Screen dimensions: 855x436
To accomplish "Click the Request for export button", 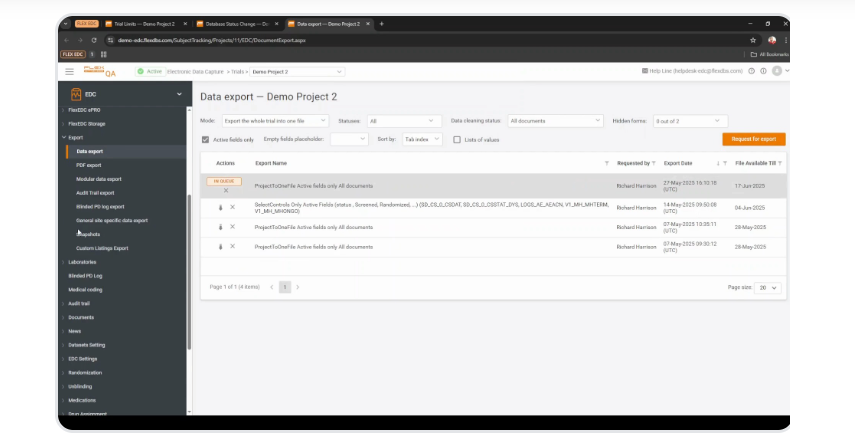I will tap(753, 139).
